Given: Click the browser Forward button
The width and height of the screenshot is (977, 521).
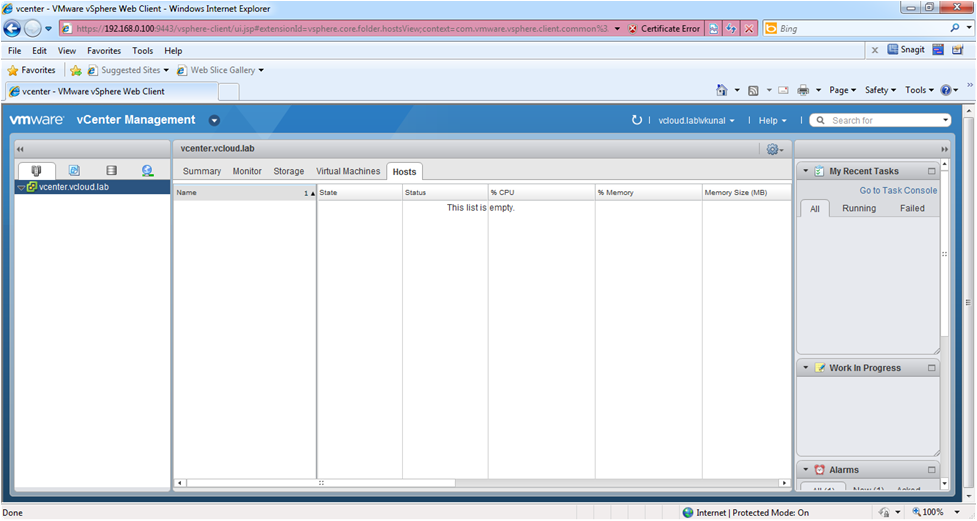Looking at the screenshot, I should pyautogui.click(x=32, y=28).
